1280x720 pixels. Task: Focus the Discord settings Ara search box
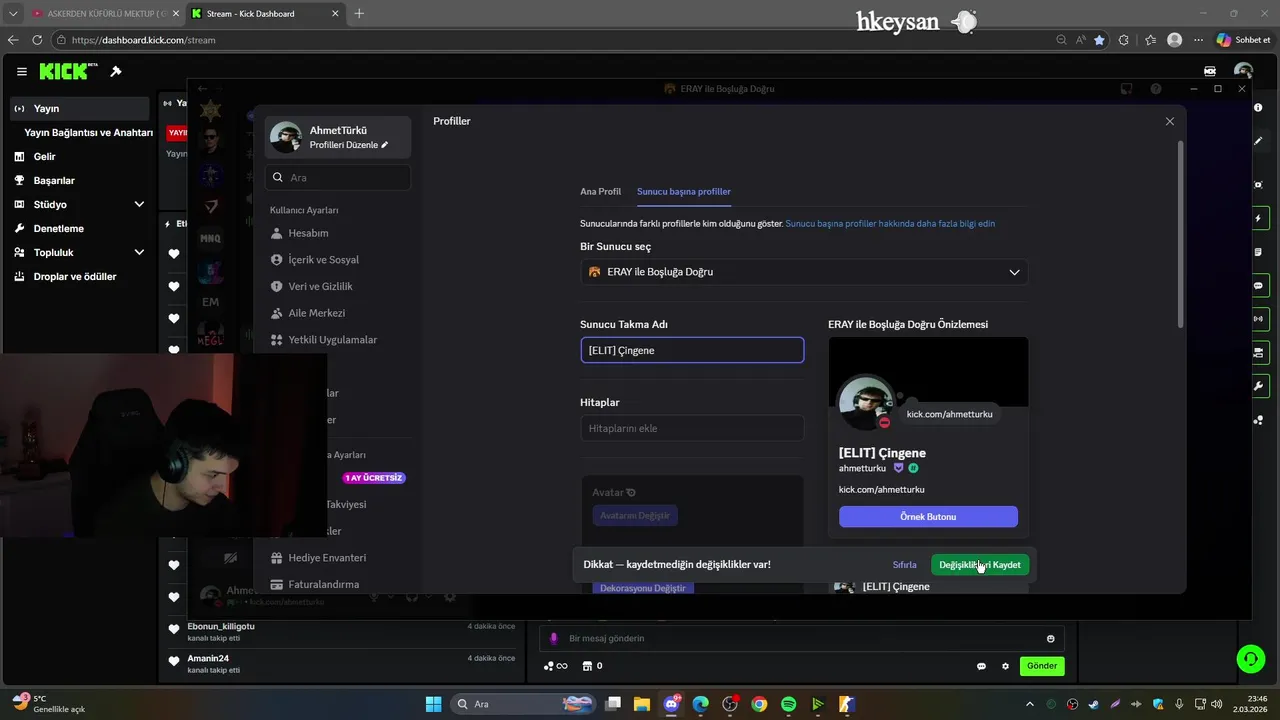[x=338, y=177]
